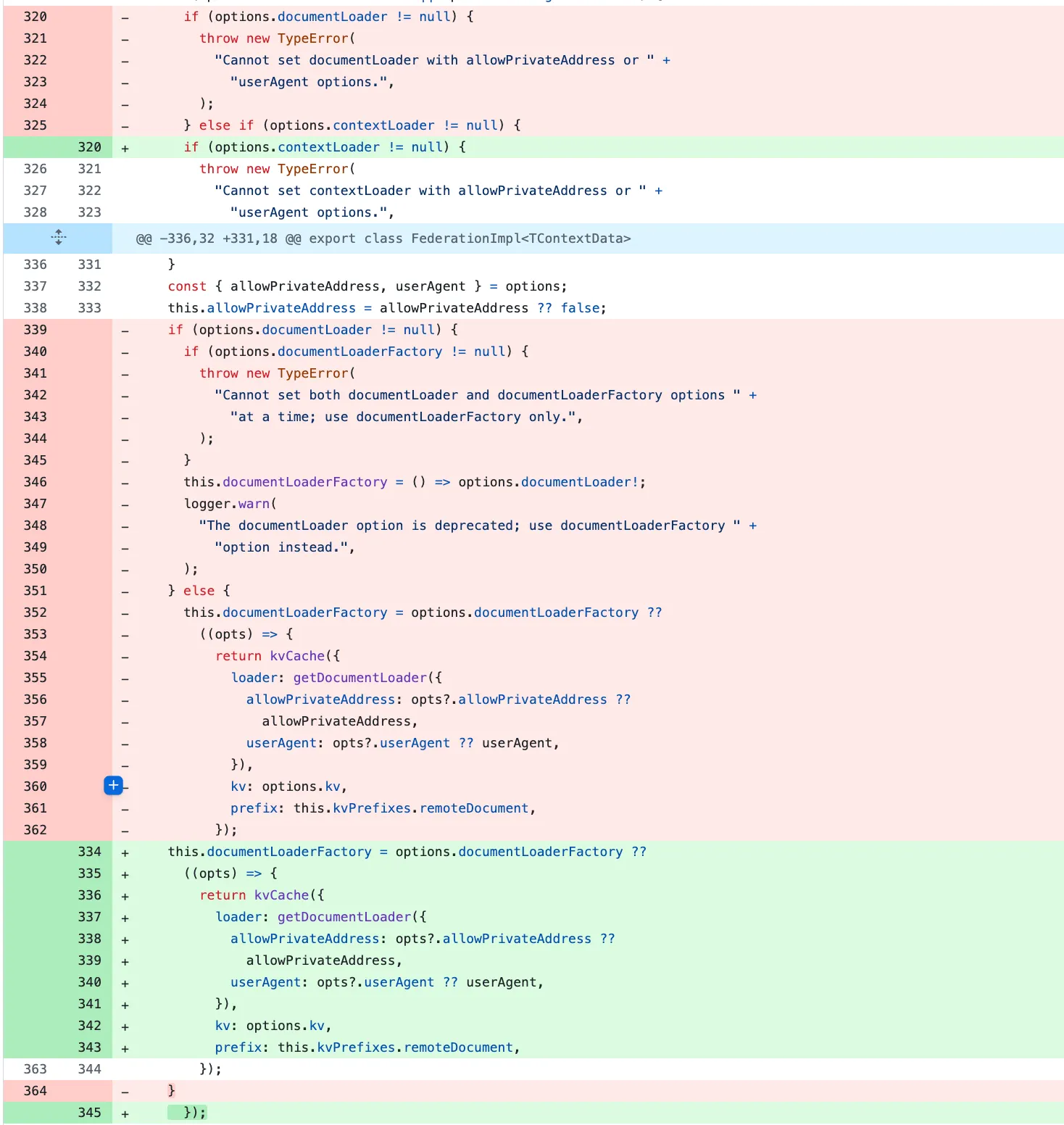Click 'logger.warn(' in removed line 347

coord(230,504)
